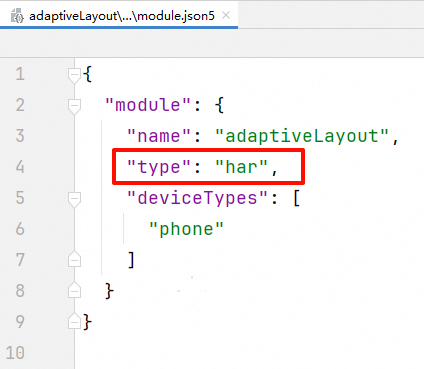Click the "type" key on line 4
The height and width of the screenshot is (369, 424).
coord(159,167)
